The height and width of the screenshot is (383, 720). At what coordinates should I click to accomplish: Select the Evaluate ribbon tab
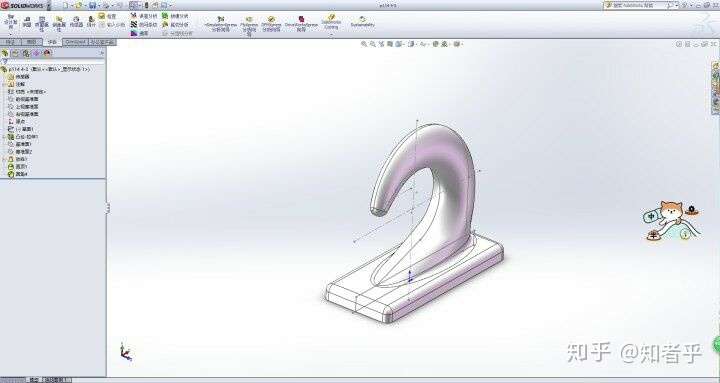(x=52, y=42)
